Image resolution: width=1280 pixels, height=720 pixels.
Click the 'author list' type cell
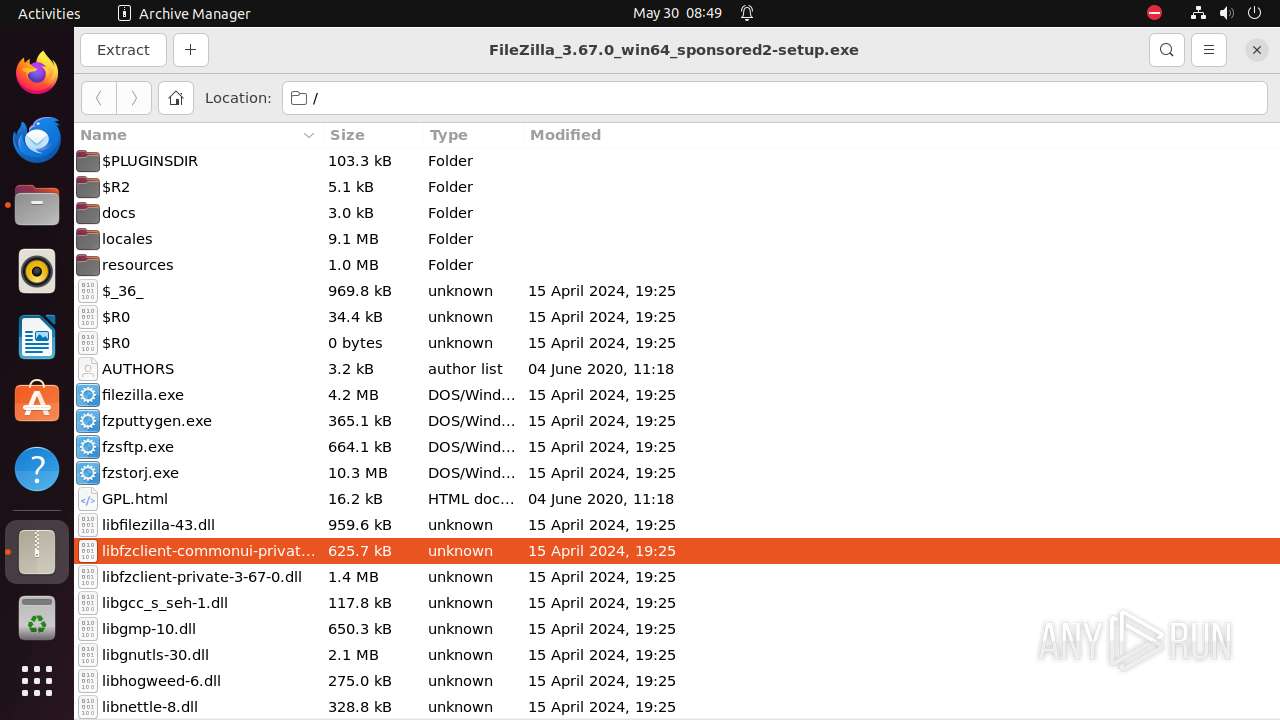point(465,369)
